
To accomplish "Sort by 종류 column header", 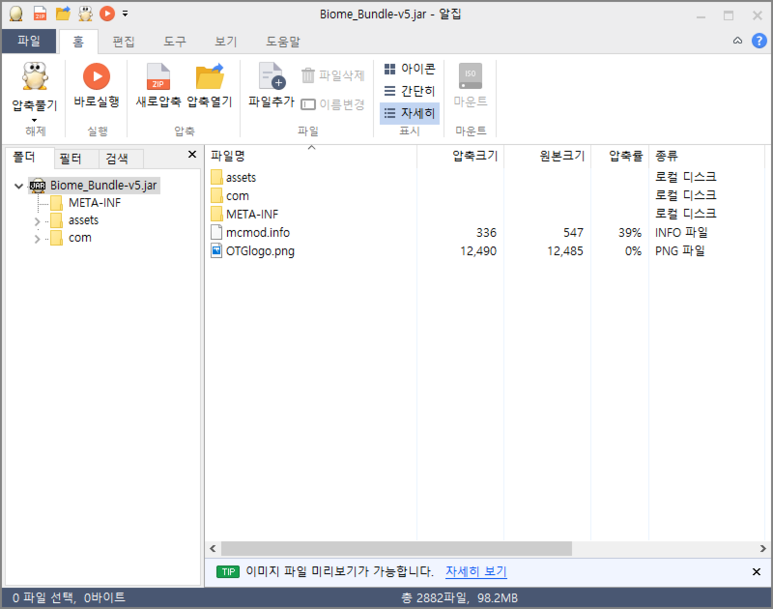I will 706,156.
